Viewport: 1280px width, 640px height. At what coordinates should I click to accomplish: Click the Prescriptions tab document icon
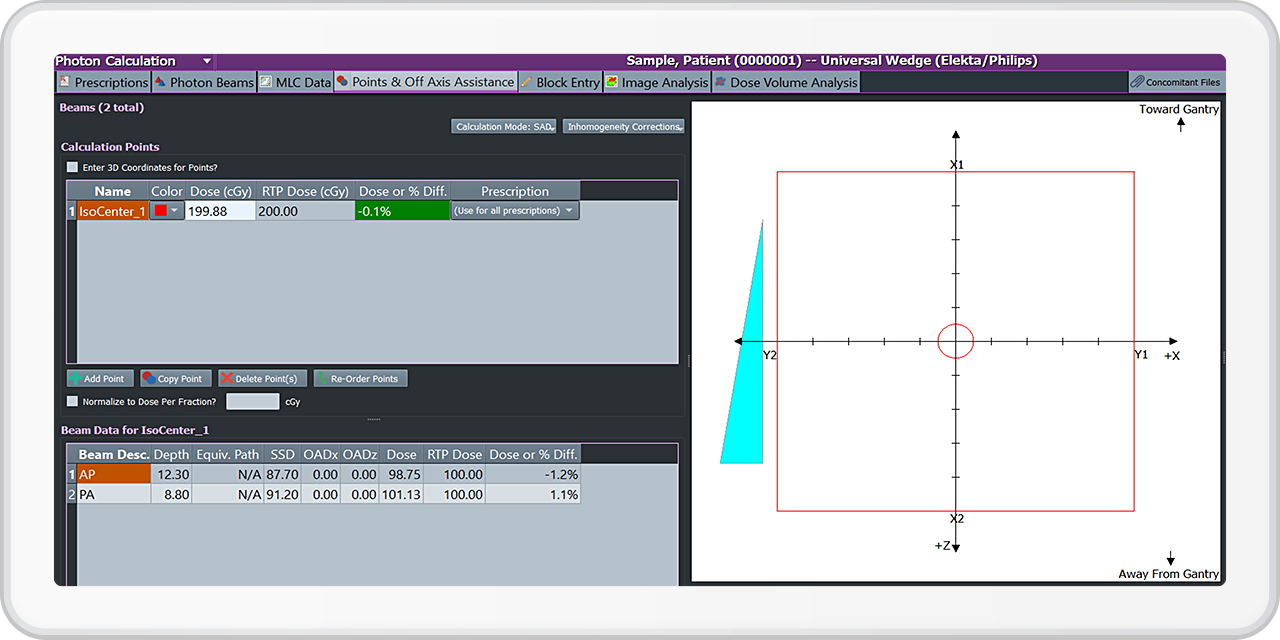(65, 82)
